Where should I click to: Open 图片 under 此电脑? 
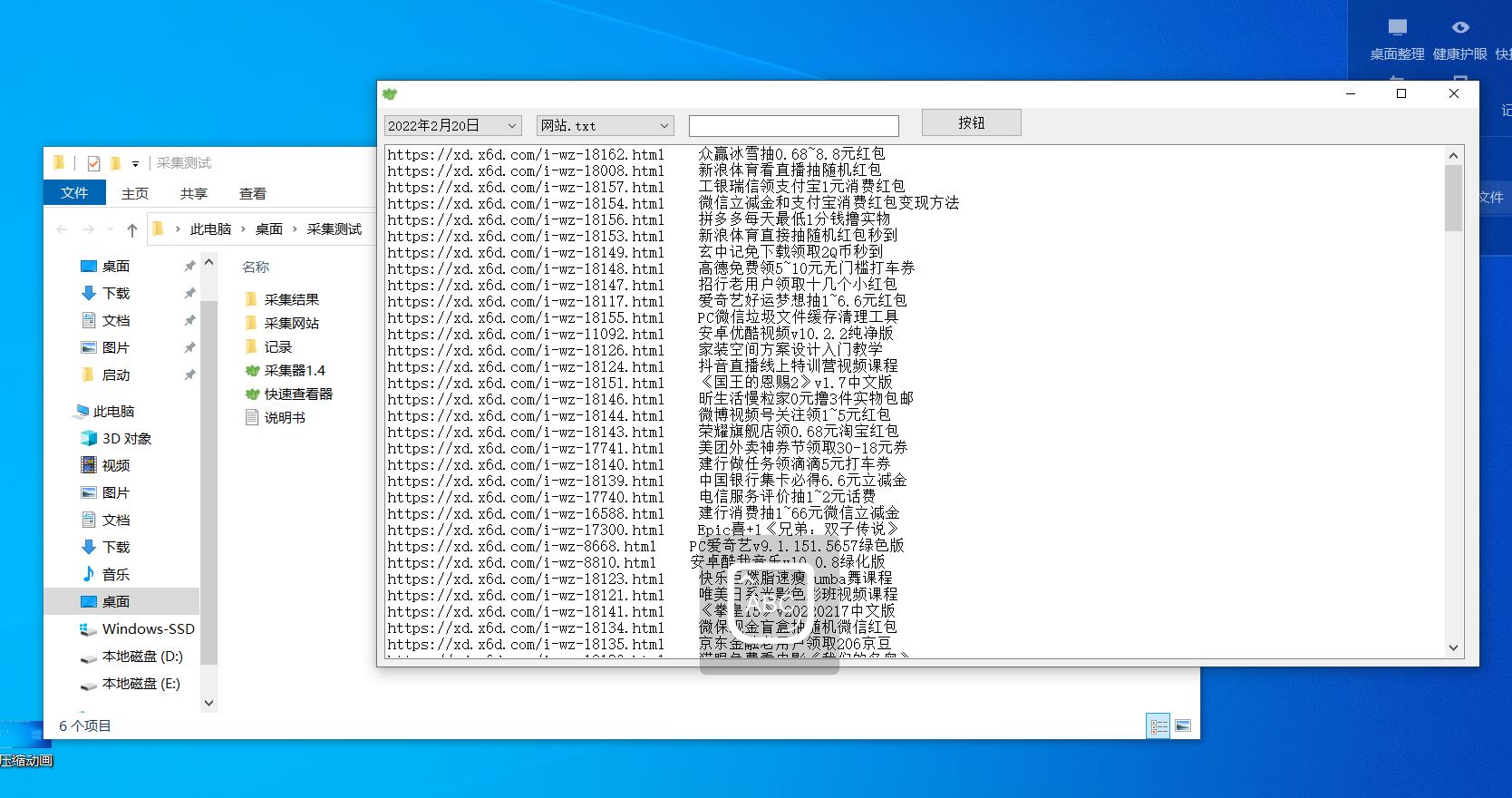point(115,492)
